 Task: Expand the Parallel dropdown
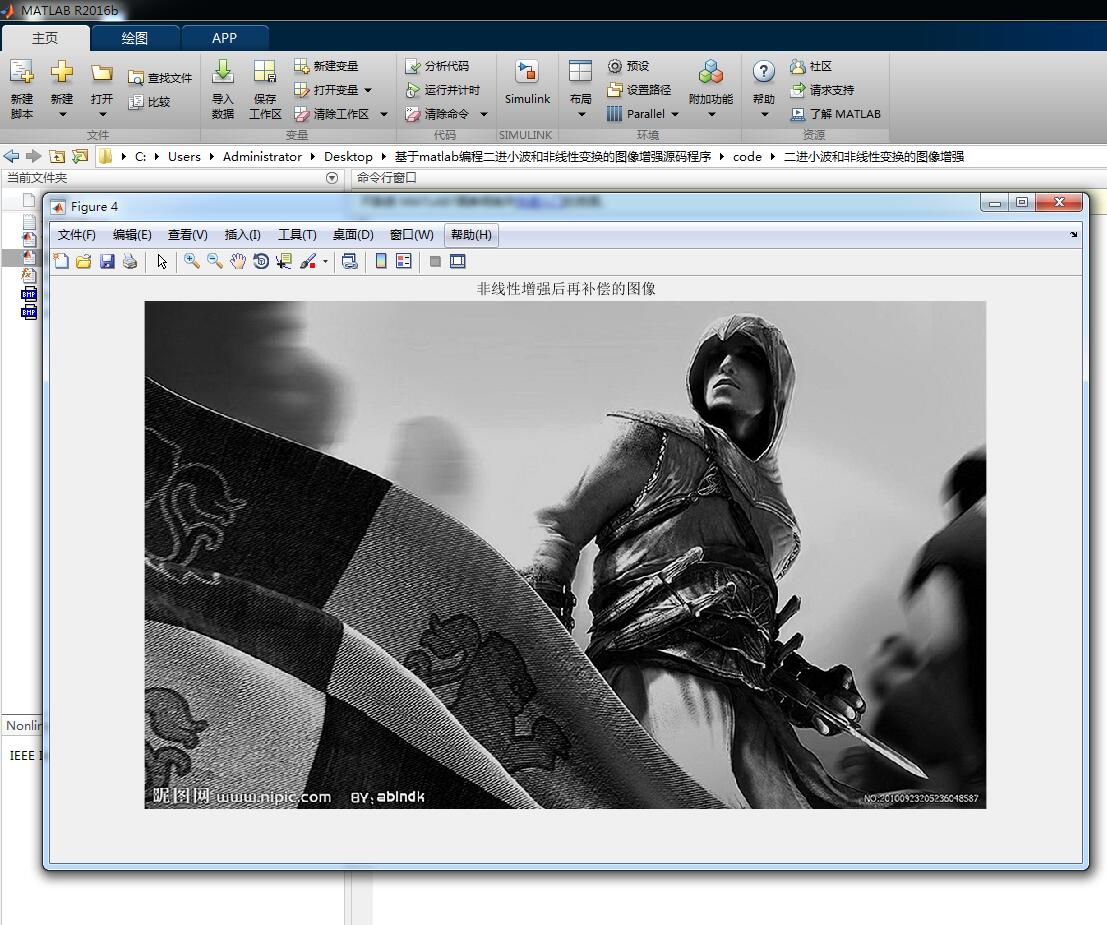642,114
